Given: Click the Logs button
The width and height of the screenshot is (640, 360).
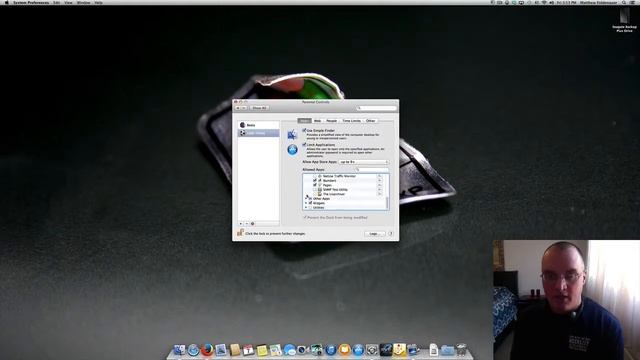Looking at the screenshot, I should 374,233.
